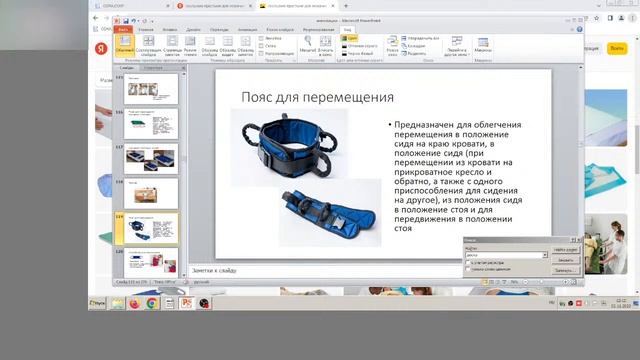
Task: Open Chrome from the taskbar
Action: click(x=152, y=303)
